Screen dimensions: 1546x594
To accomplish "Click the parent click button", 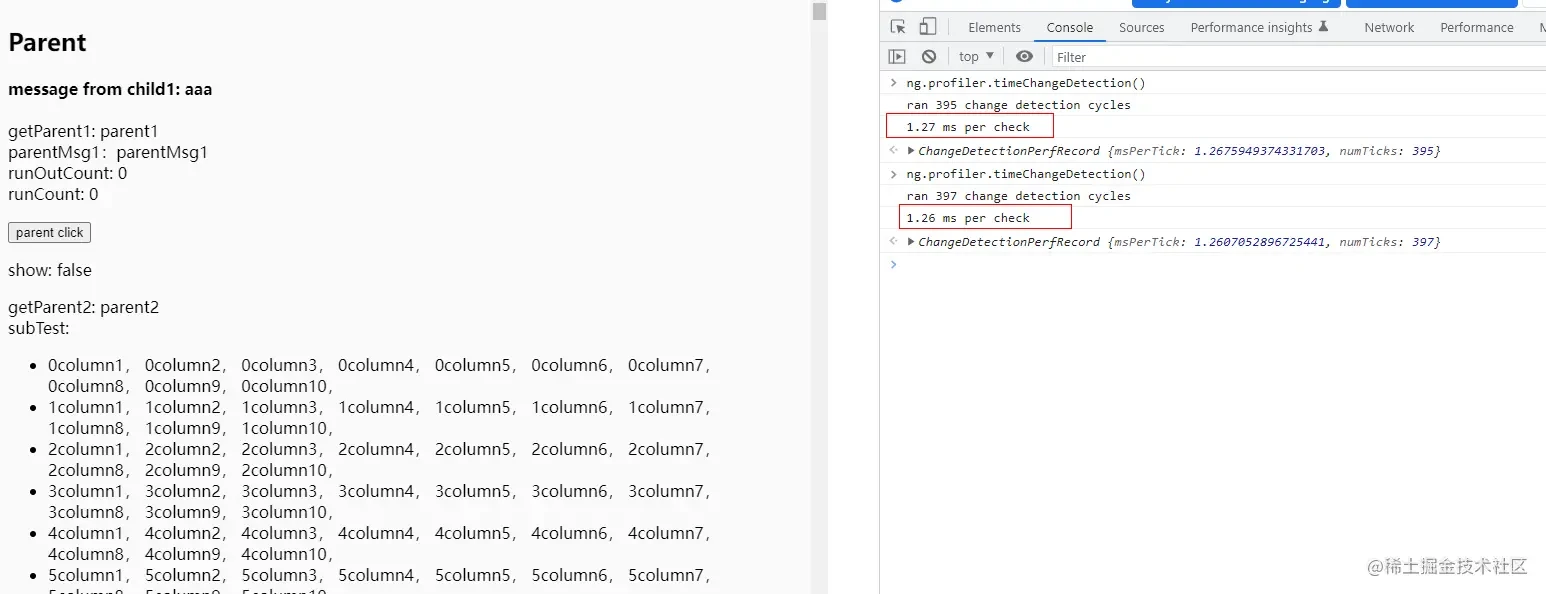I will 50,232.
